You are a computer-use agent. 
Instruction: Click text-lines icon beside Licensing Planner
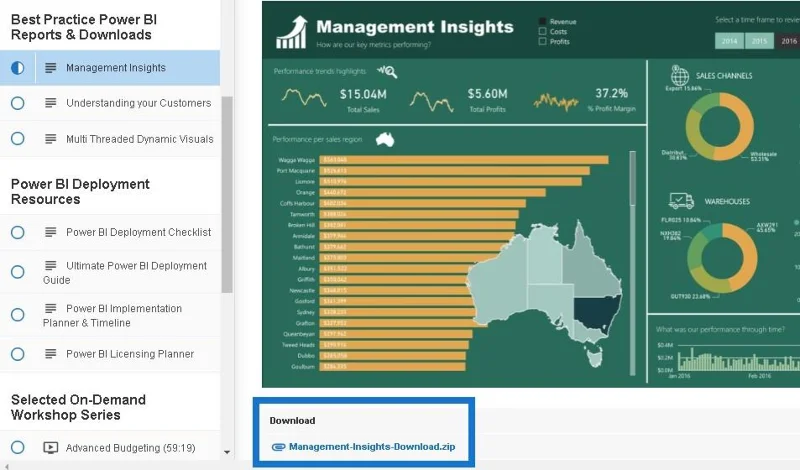point(51,353)
